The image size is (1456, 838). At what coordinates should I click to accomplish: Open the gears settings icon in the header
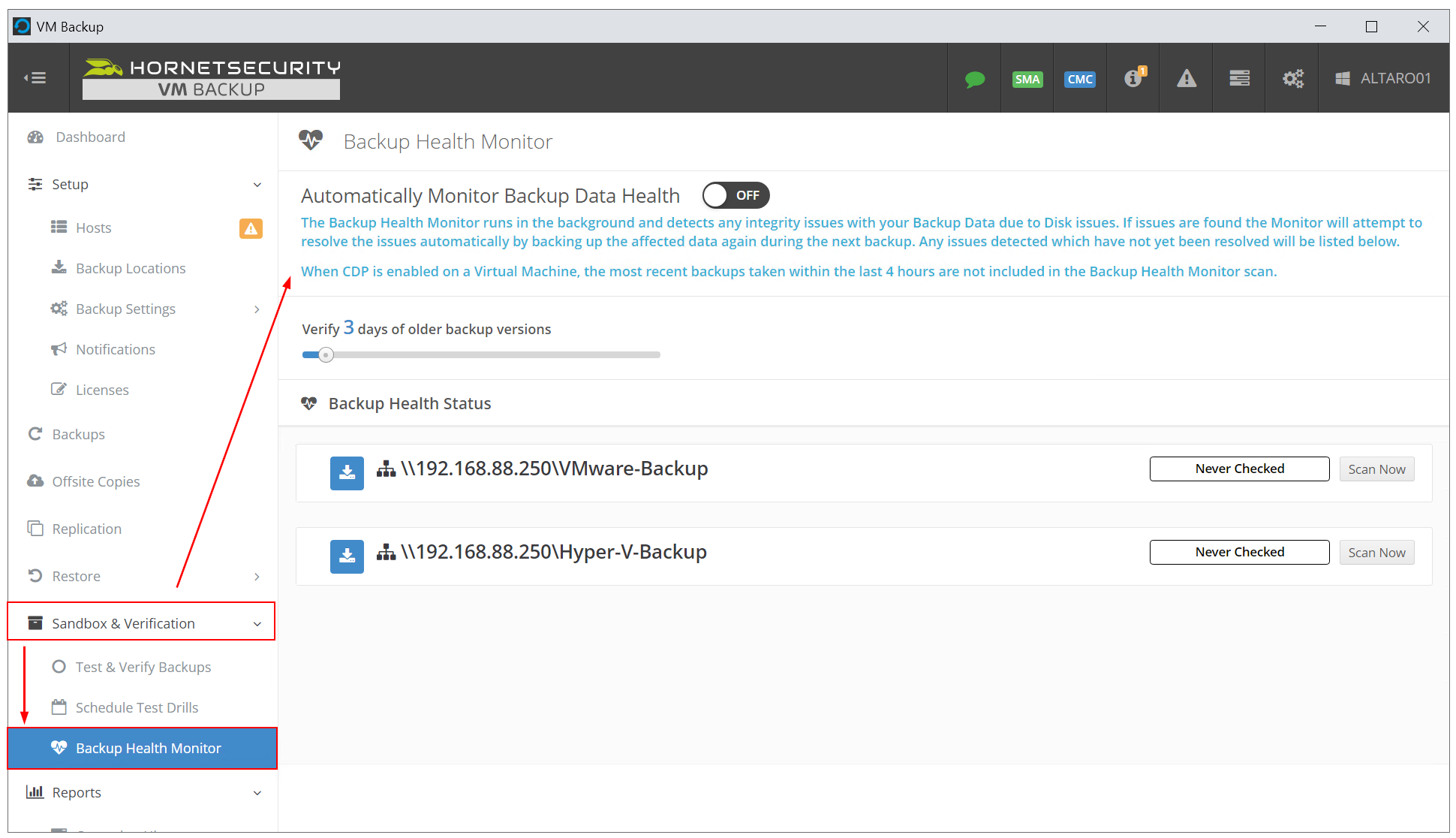tap(1292, 78)
